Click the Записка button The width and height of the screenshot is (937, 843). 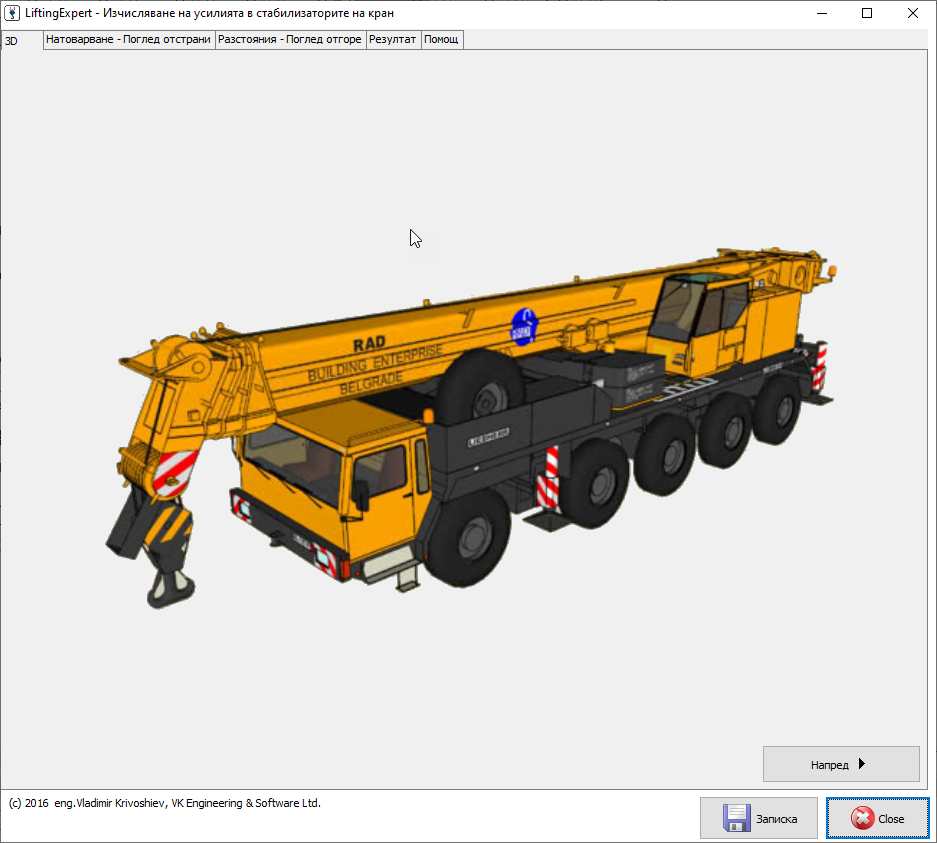(759, 818)
